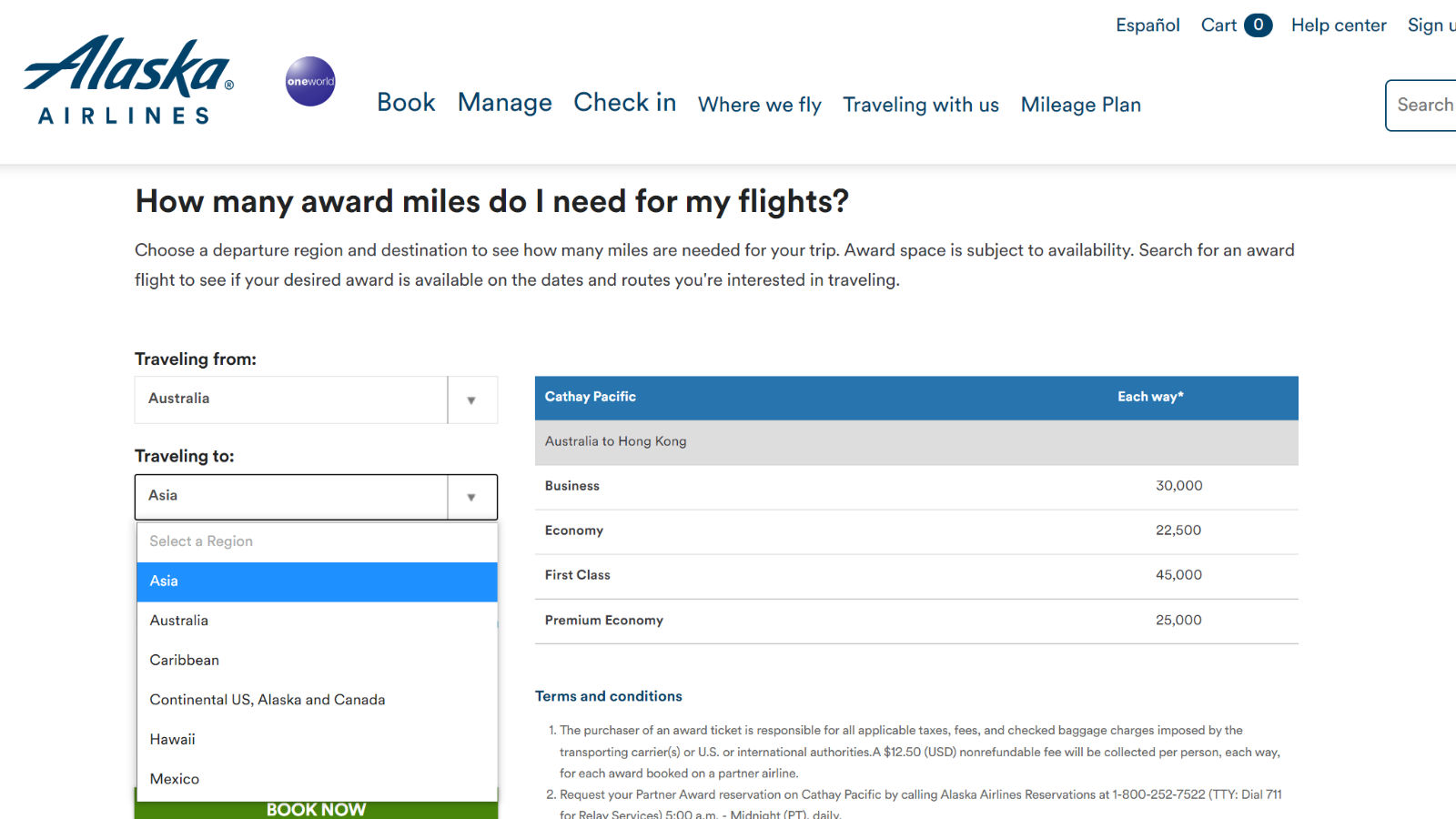Image resolution: width=1456 pixels, height=819 pixels.
Task: Pick Mexico in the region list
Action: point(317,779)
